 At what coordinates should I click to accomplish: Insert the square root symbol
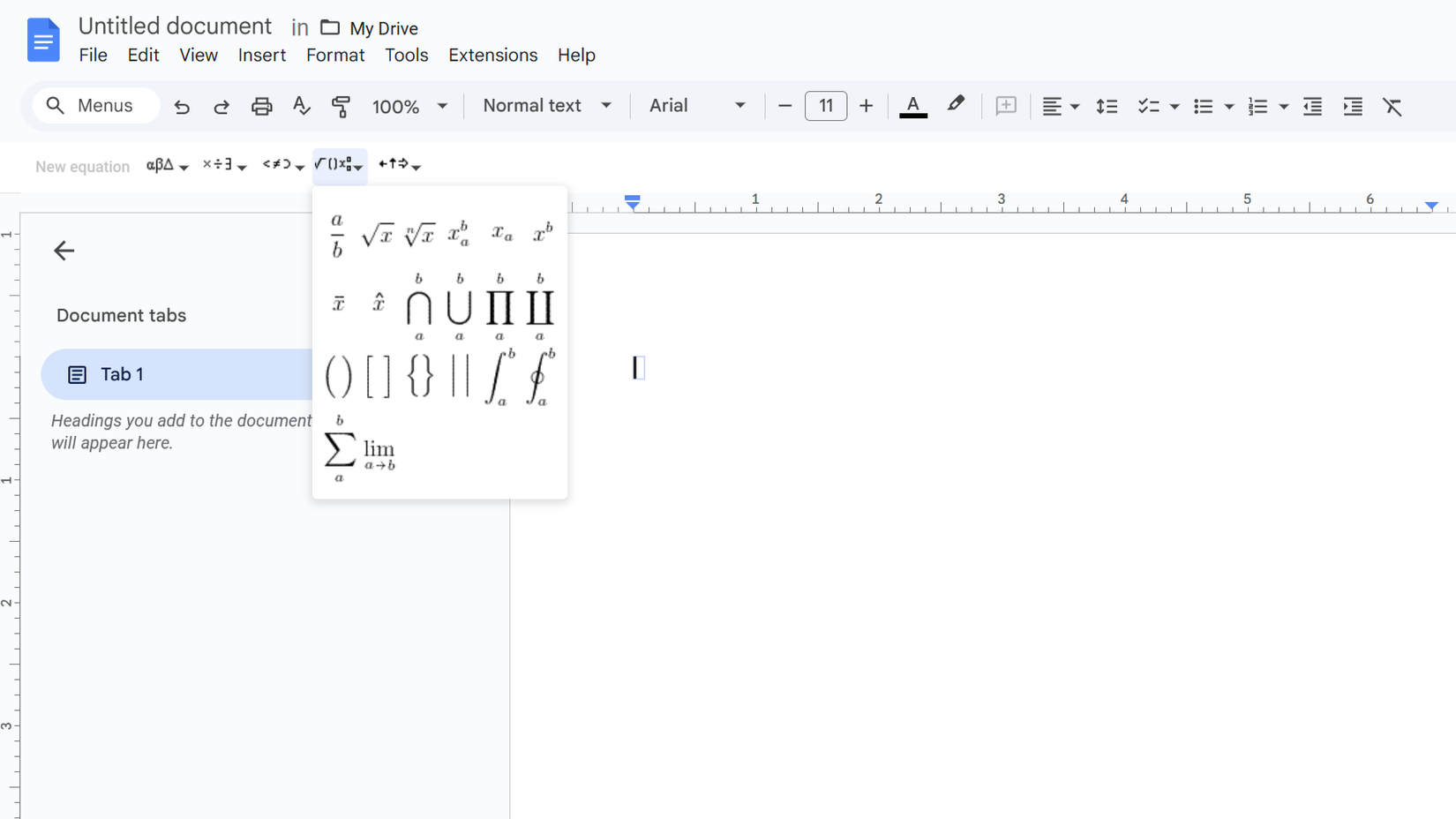click(x=378, y=235)
